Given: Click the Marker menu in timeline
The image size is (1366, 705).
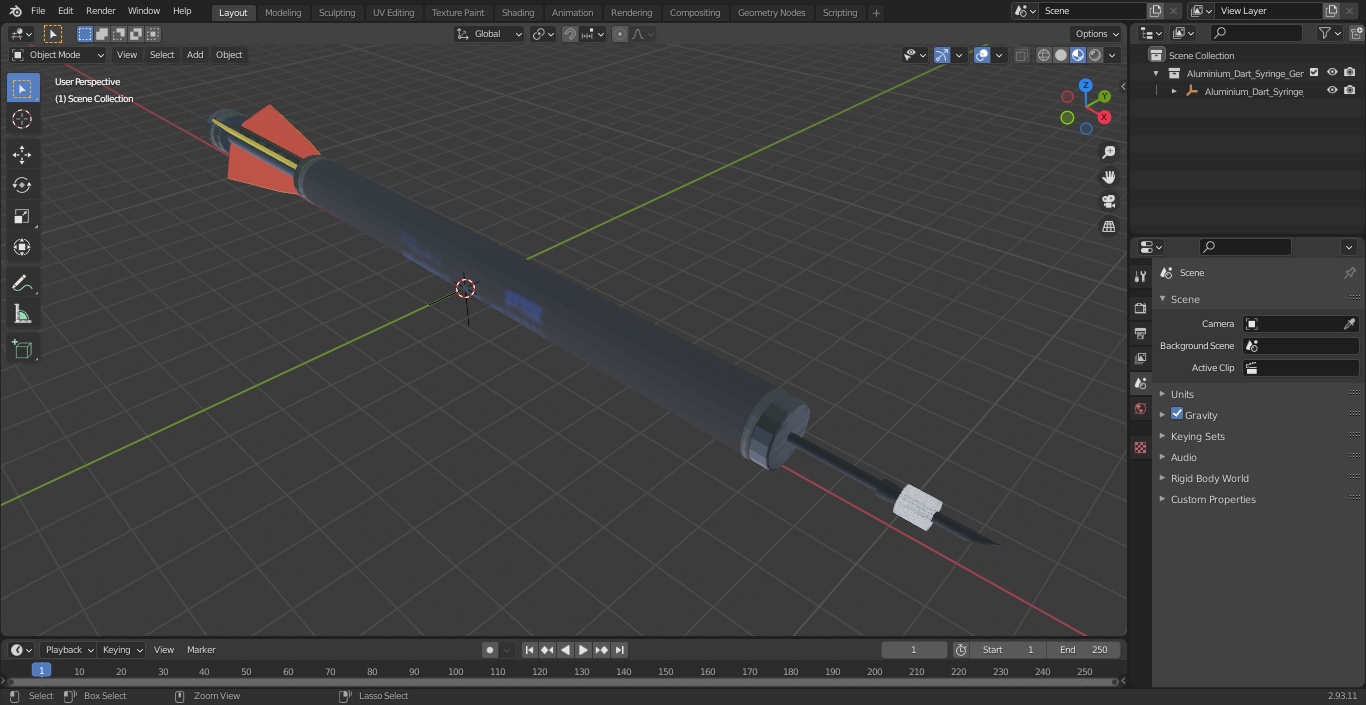Looking at the screenshot, I should click(201, 650).
